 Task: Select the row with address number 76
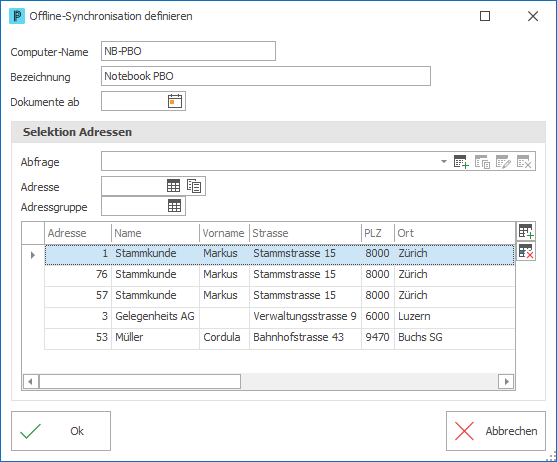(x=280, y=275)
